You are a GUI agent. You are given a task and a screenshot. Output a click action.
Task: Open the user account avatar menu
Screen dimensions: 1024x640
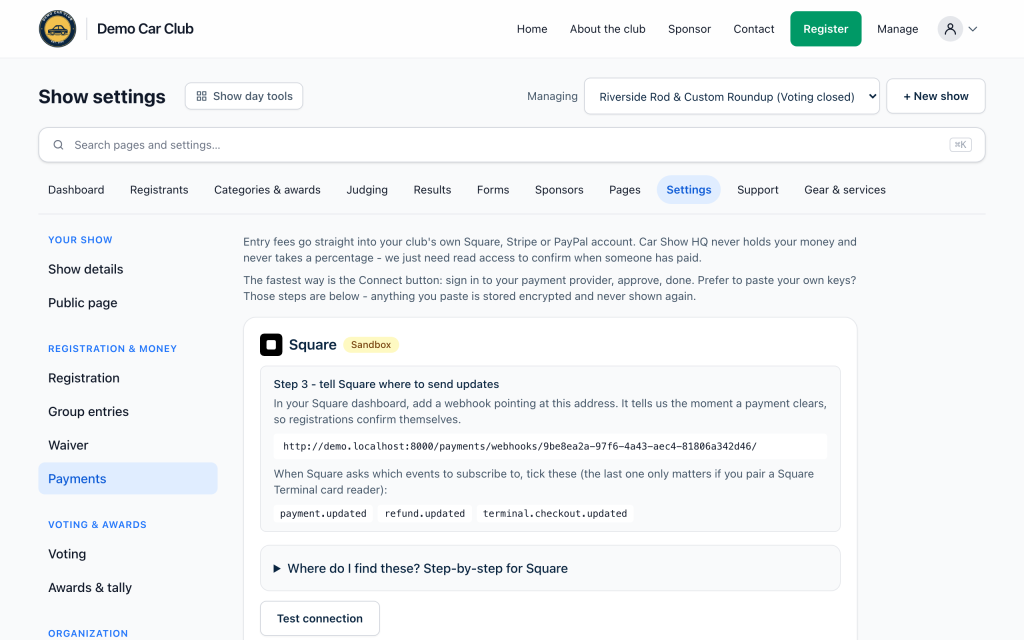(950, 29)
